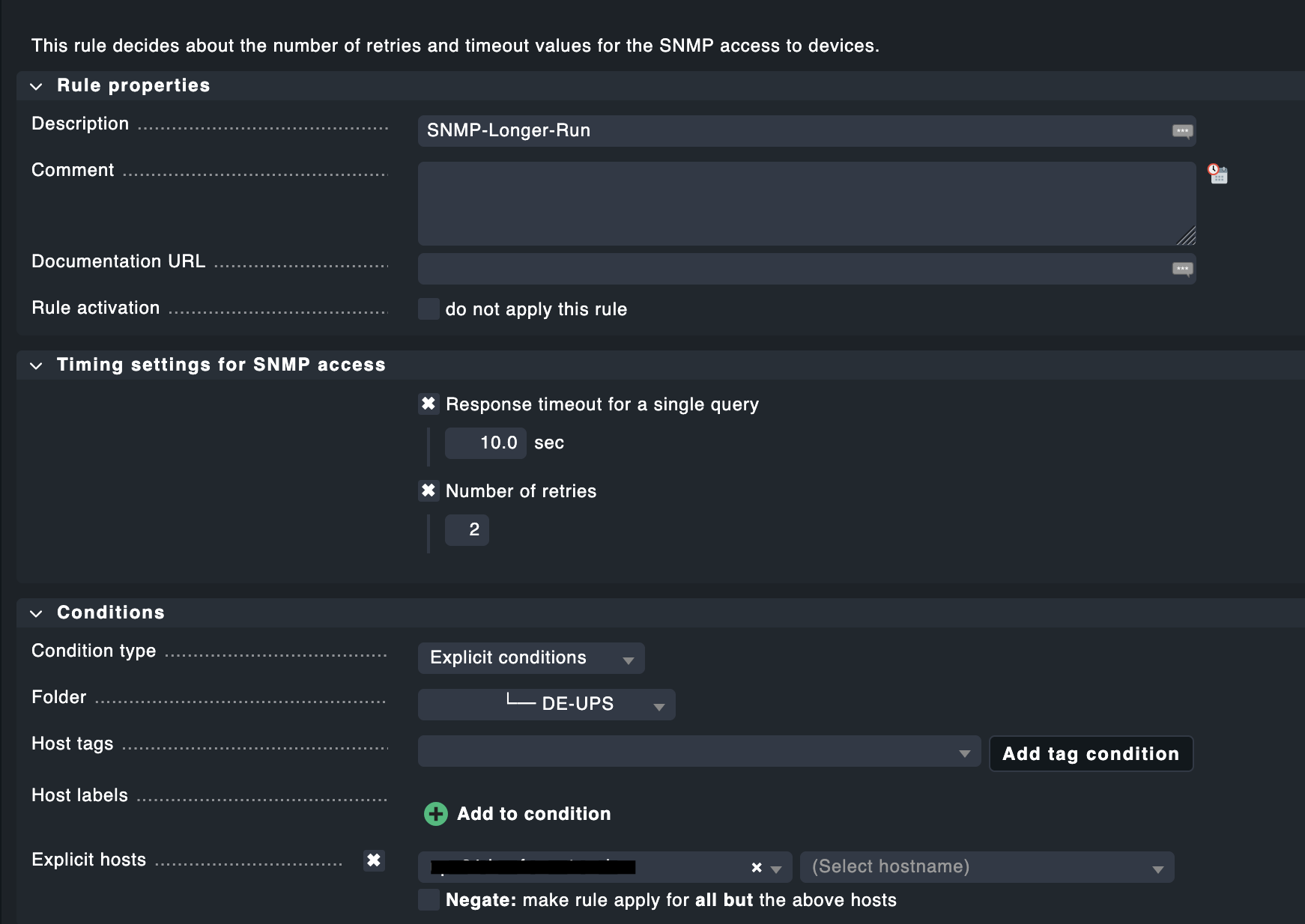Click the Documentation URL options icon
Viewport: 1305px width, 924px height.
pyautogui.click(x=1181, y=268)
